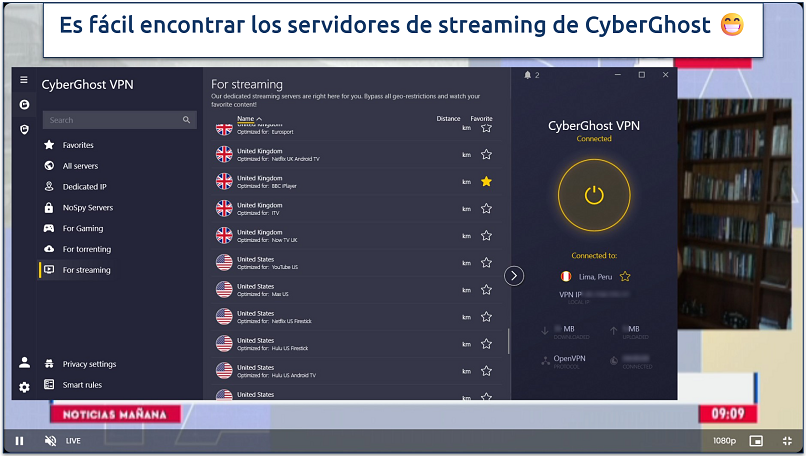
Task: Open All servers list
Action: click(80, 166)
